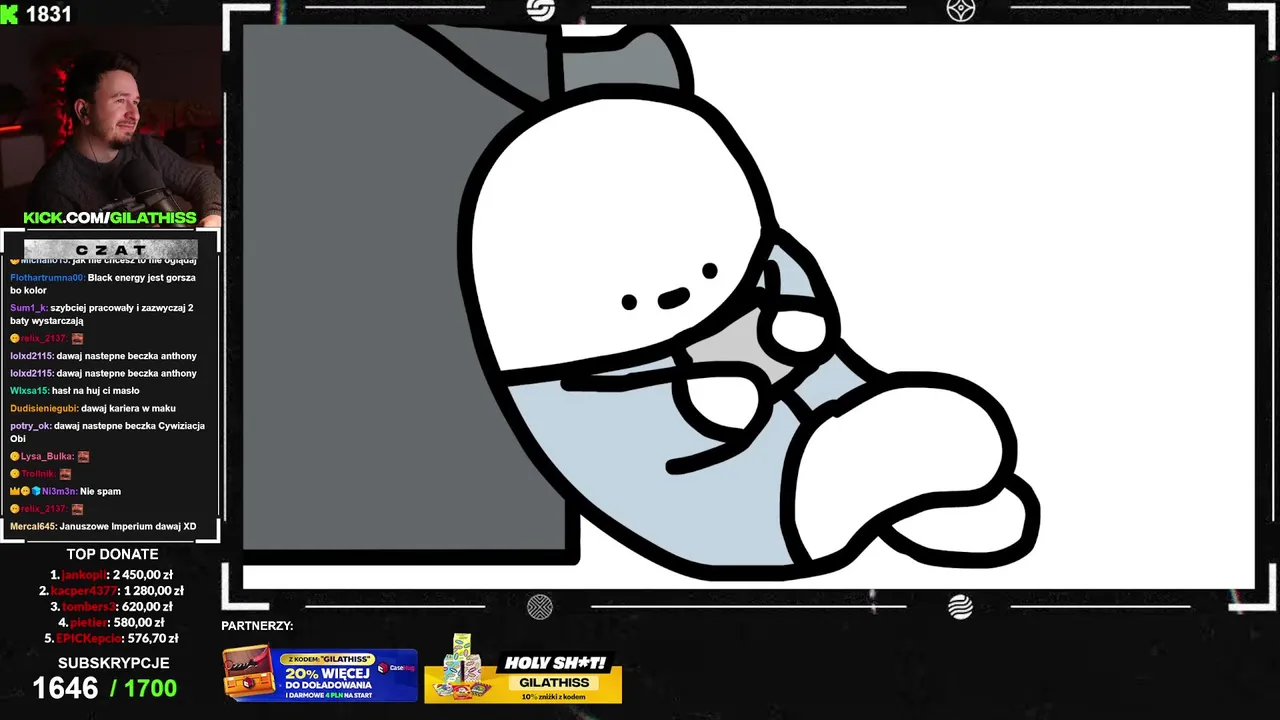Click the Trollnik username in chat
This screenshot has width=1280, height=720.
click(38, 474)
